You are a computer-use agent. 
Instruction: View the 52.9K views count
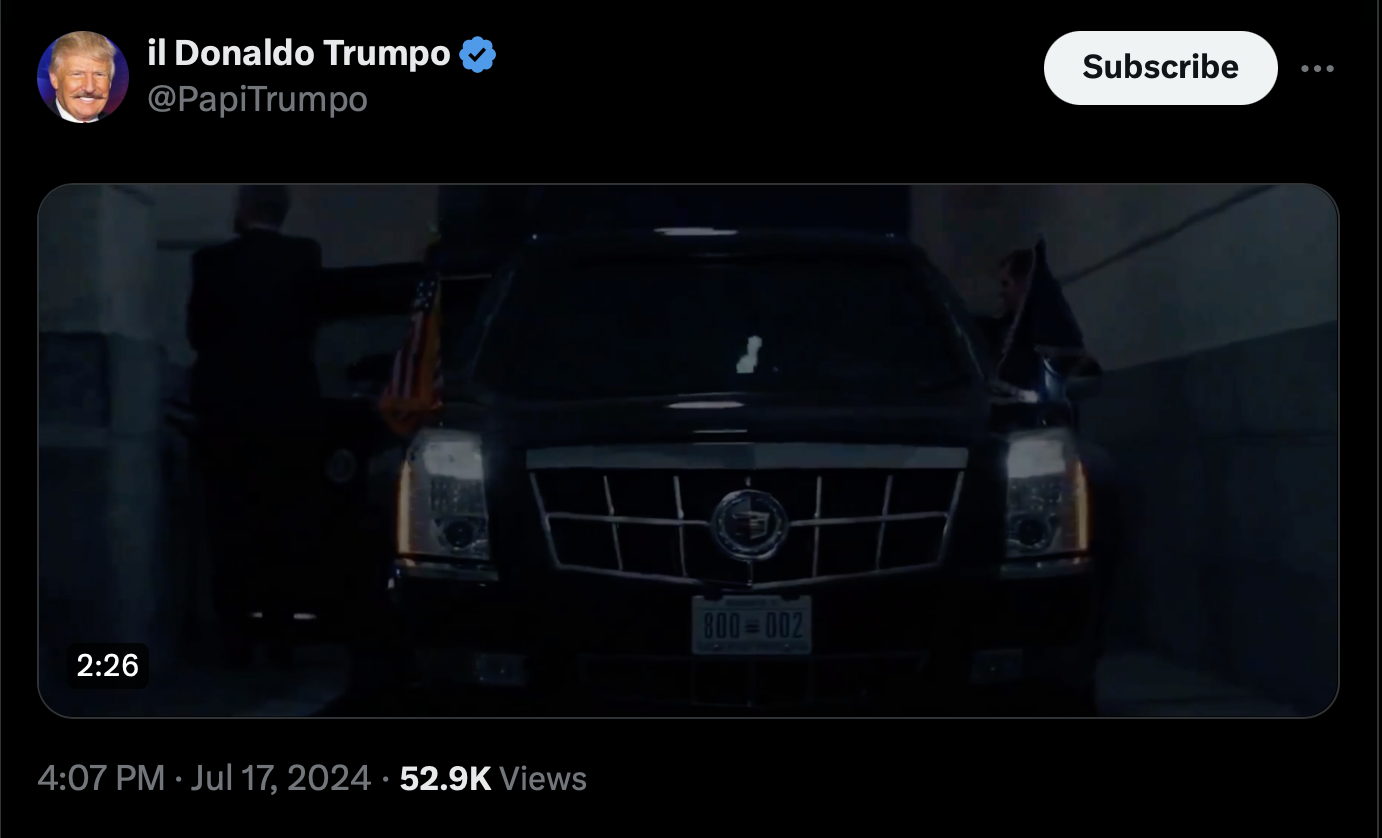(x=445, y=778)
